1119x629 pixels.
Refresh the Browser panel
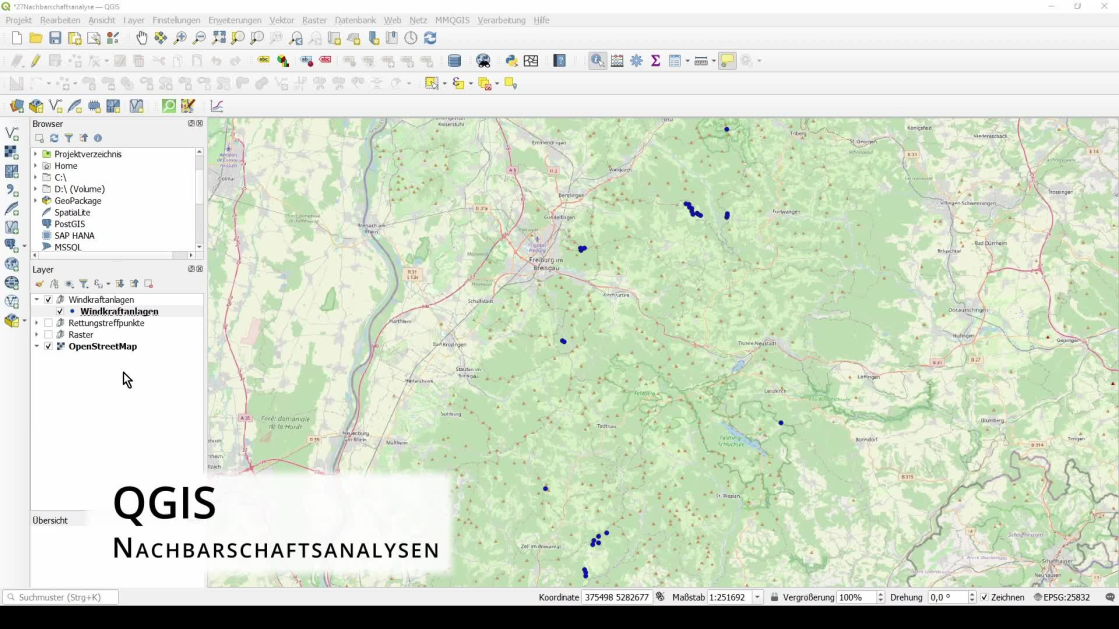[x=54, y=138]
